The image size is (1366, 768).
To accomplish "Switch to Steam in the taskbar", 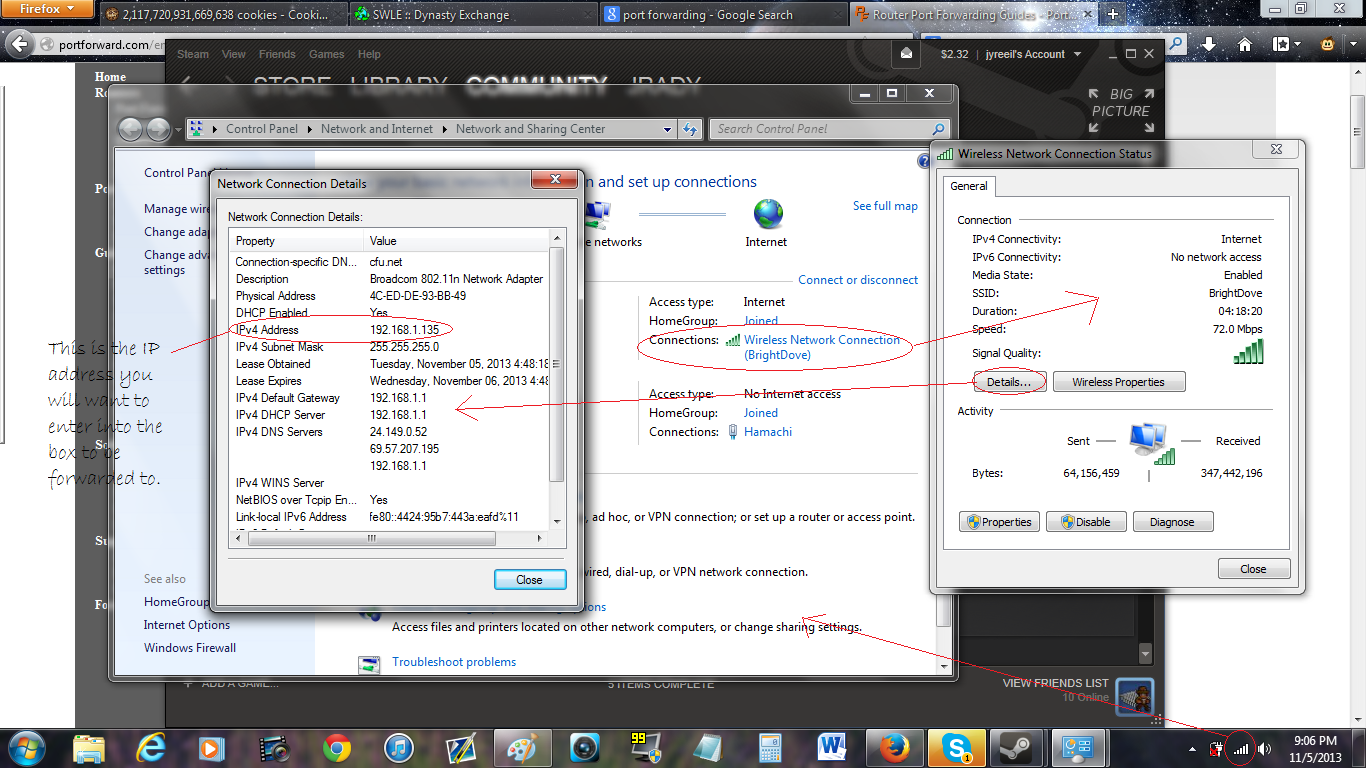I will [1019, 747].
